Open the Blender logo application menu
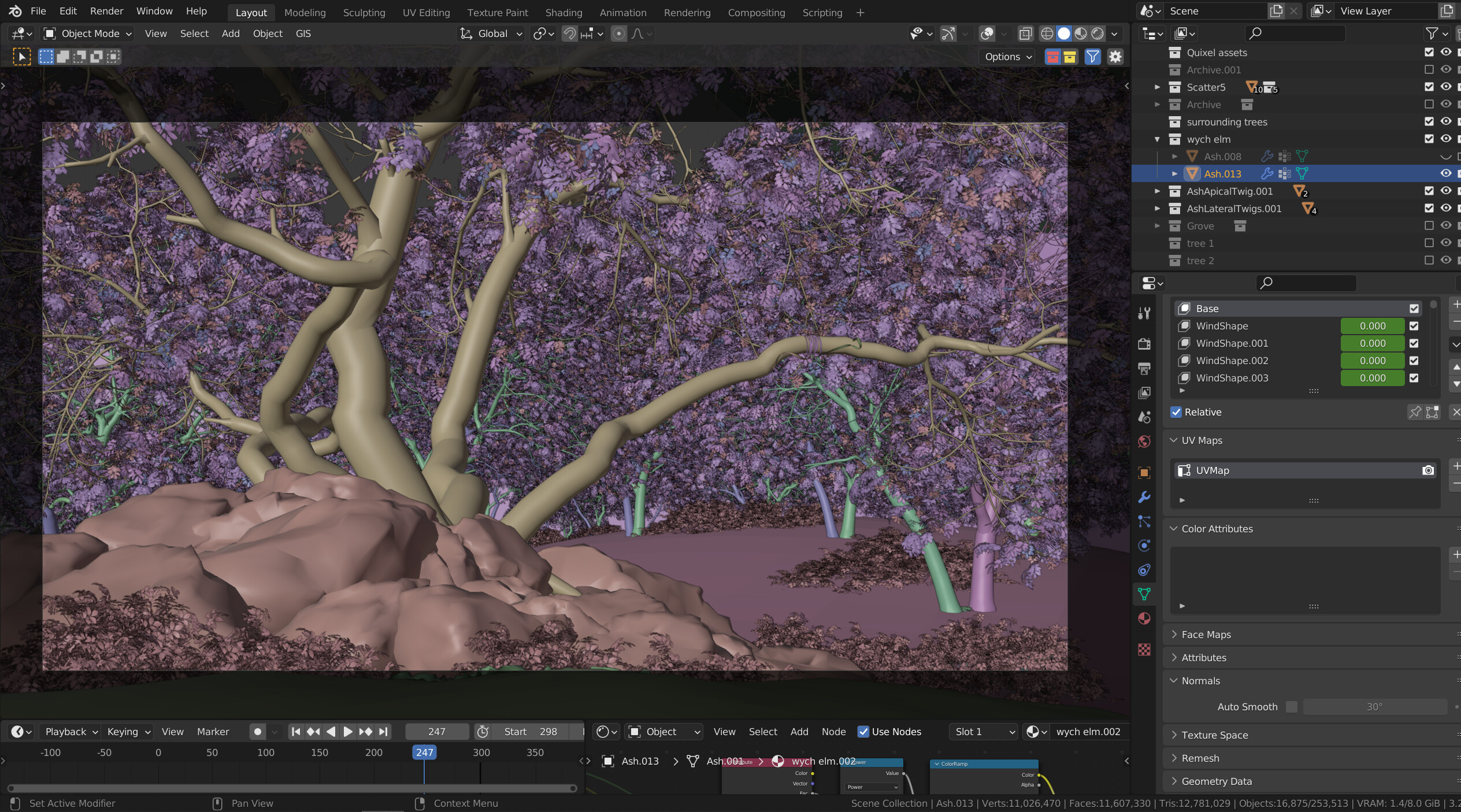Image resolution: width=1461 pixels, height=812 pixels. [x=15, y=11]
